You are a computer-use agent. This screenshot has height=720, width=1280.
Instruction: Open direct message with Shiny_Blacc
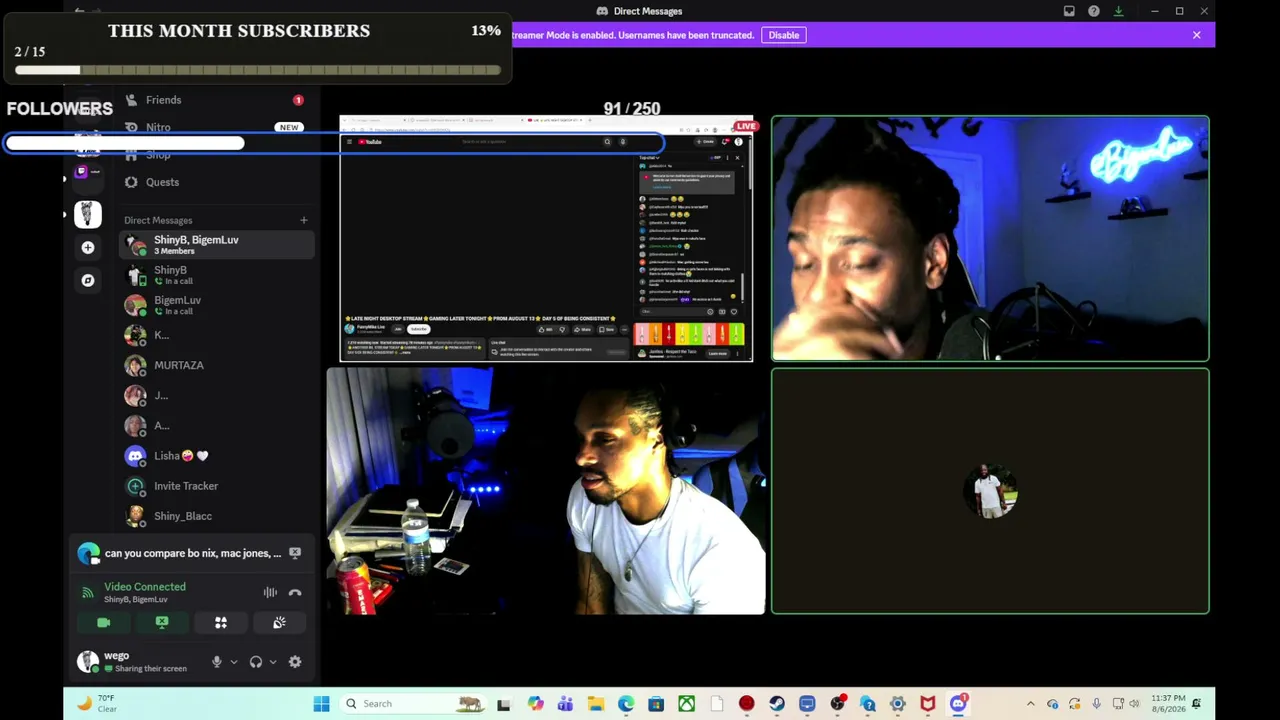[217, 516]
